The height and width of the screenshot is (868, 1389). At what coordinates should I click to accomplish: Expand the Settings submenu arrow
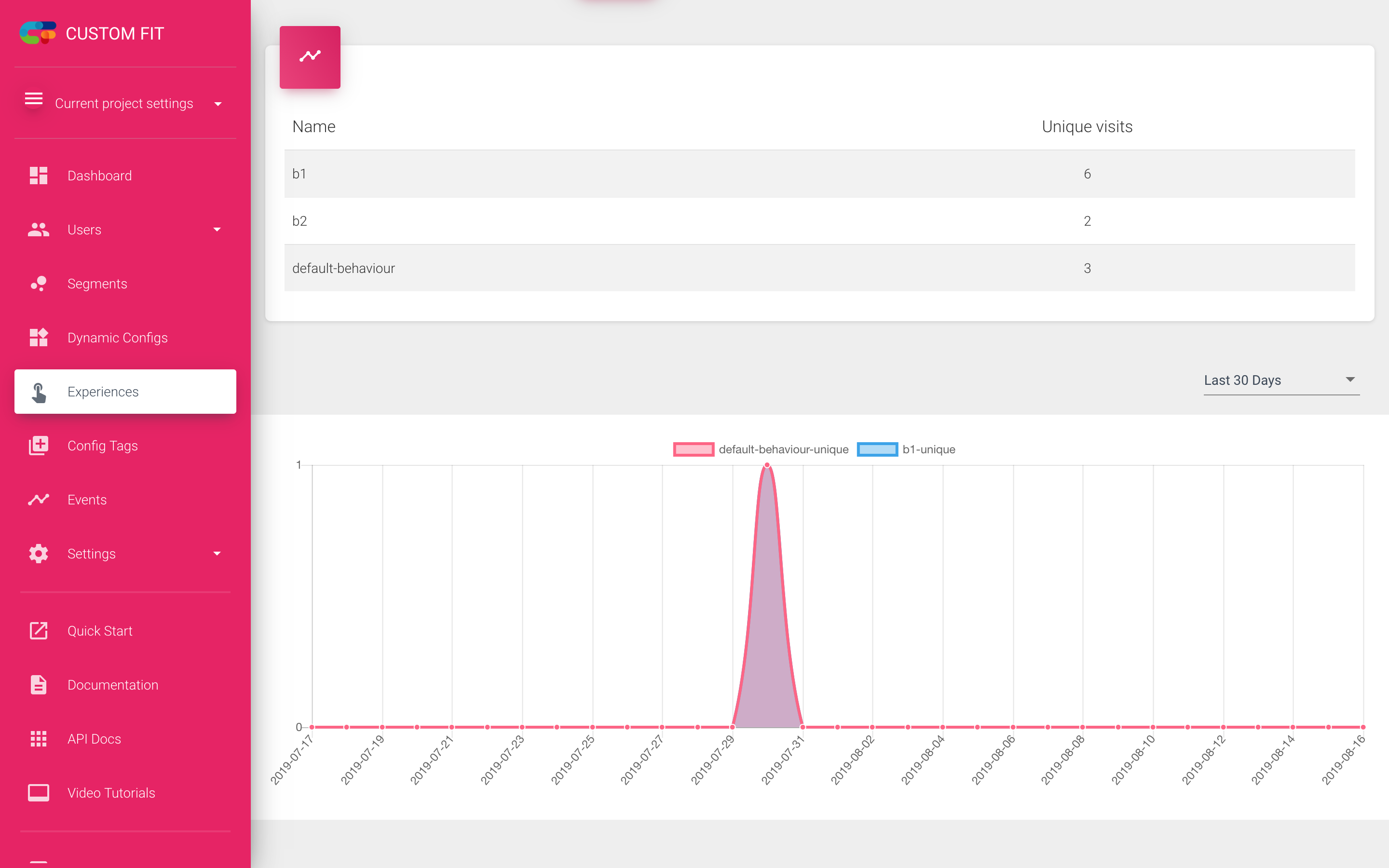(x=217, y=554)
